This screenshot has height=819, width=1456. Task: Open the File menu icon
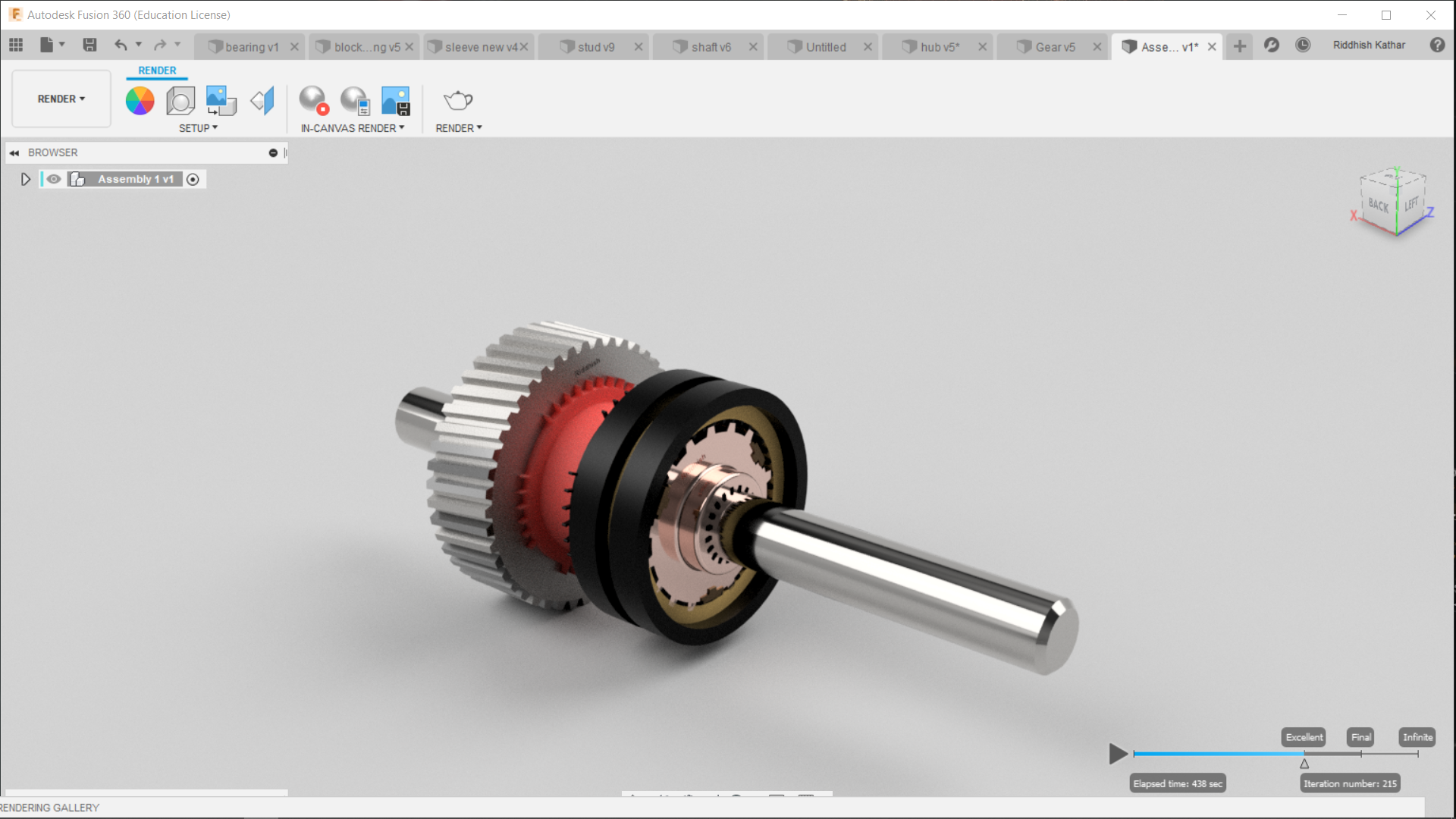pos(46,45)
